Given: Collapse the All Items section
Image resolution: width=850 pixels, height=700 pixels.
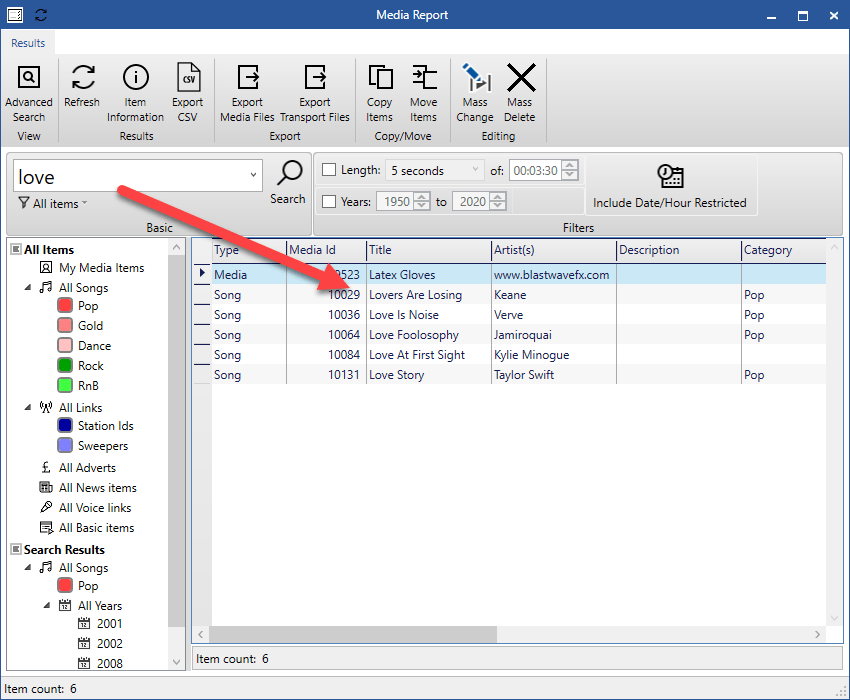Looking at the screenshot, I should [16, 249].
